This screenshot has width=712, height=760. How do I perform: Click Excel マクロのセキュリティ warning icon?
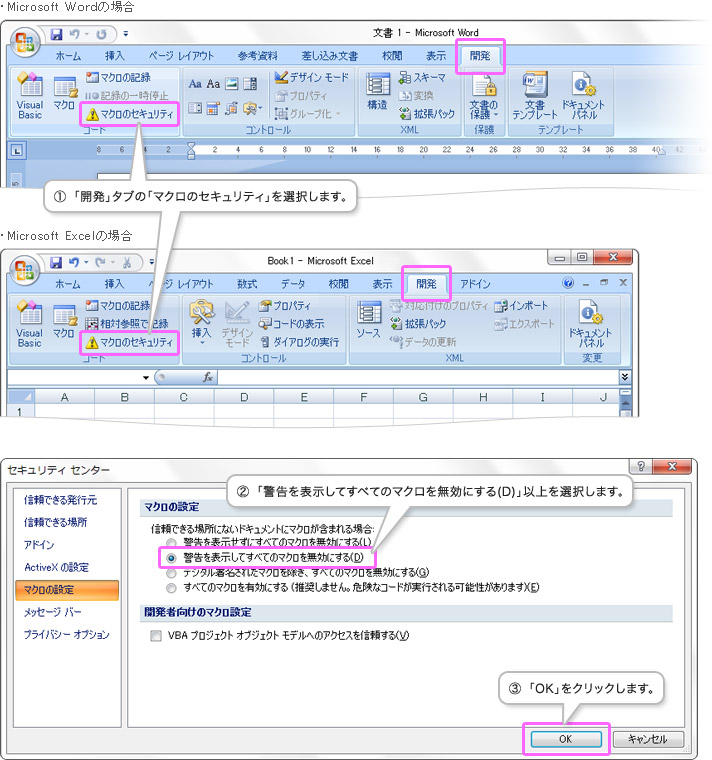point(92,343)
